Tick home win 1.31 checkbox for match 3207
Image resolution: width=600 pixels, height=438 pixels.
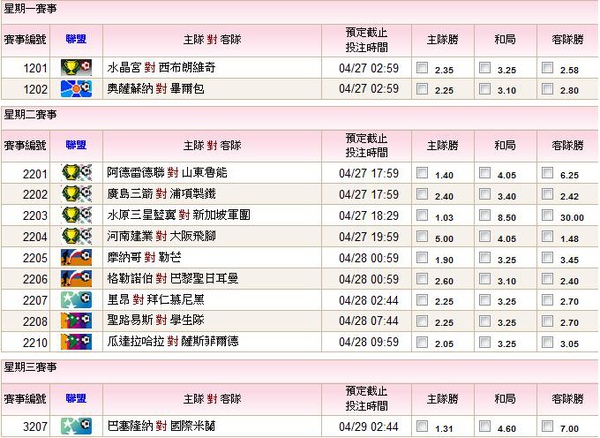point(422,426)
